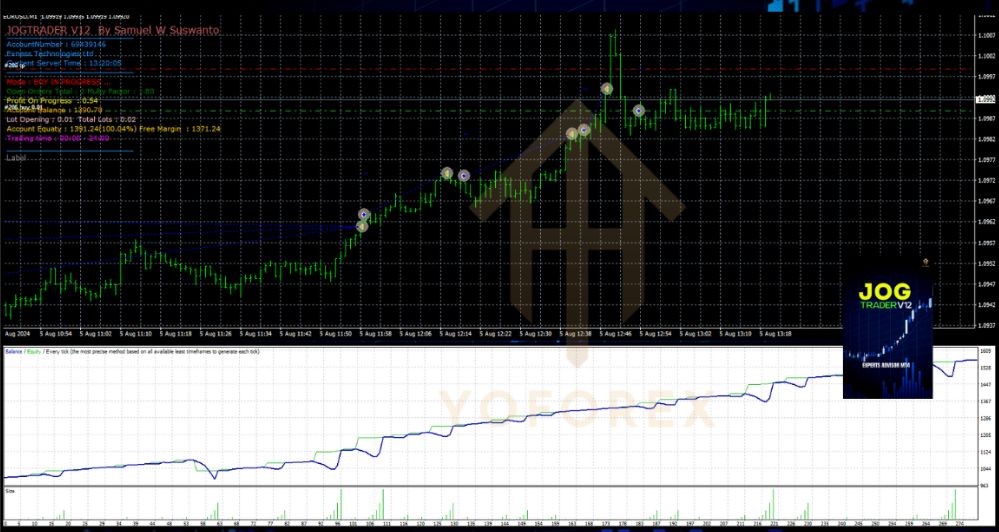Select the AccountNumber line in the overlay
This screenshot has width=999, height=532.
(56, 45)
